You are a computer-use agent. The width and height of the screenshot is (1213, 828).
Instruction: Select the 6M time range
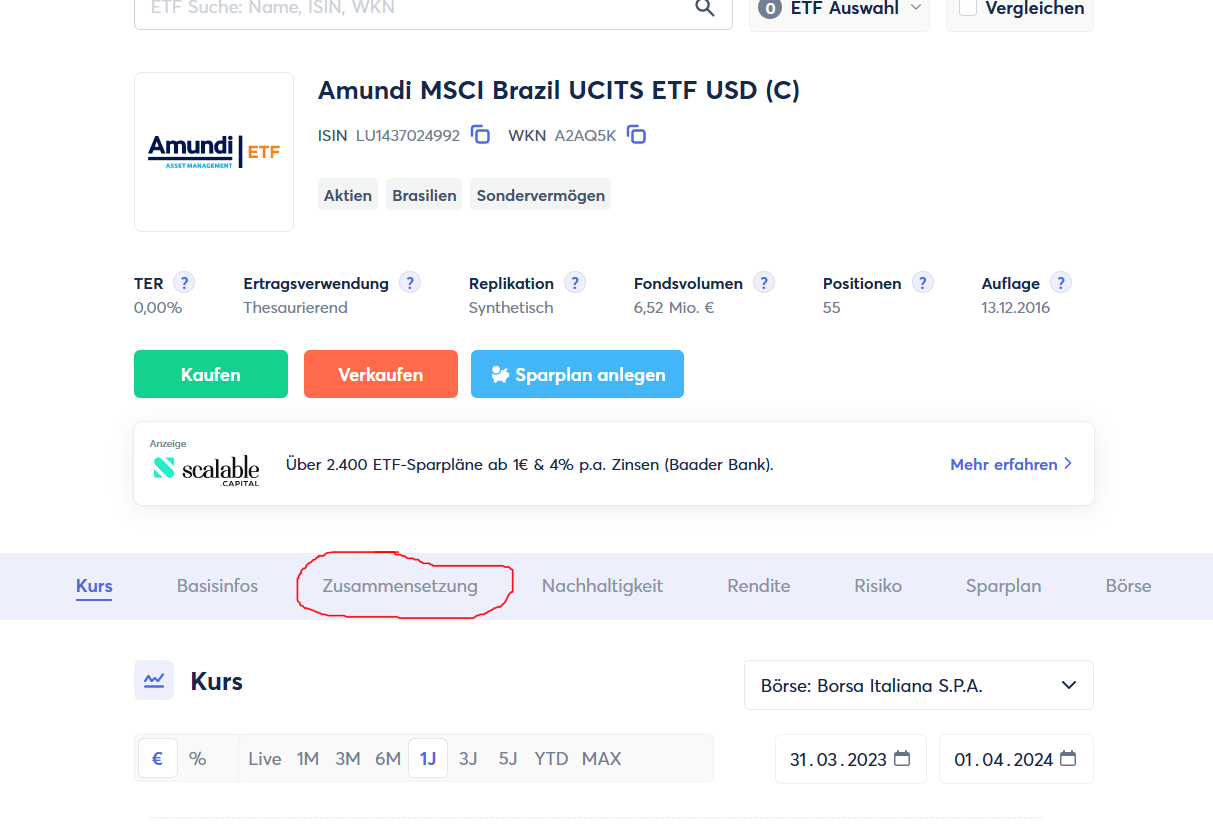388,759
